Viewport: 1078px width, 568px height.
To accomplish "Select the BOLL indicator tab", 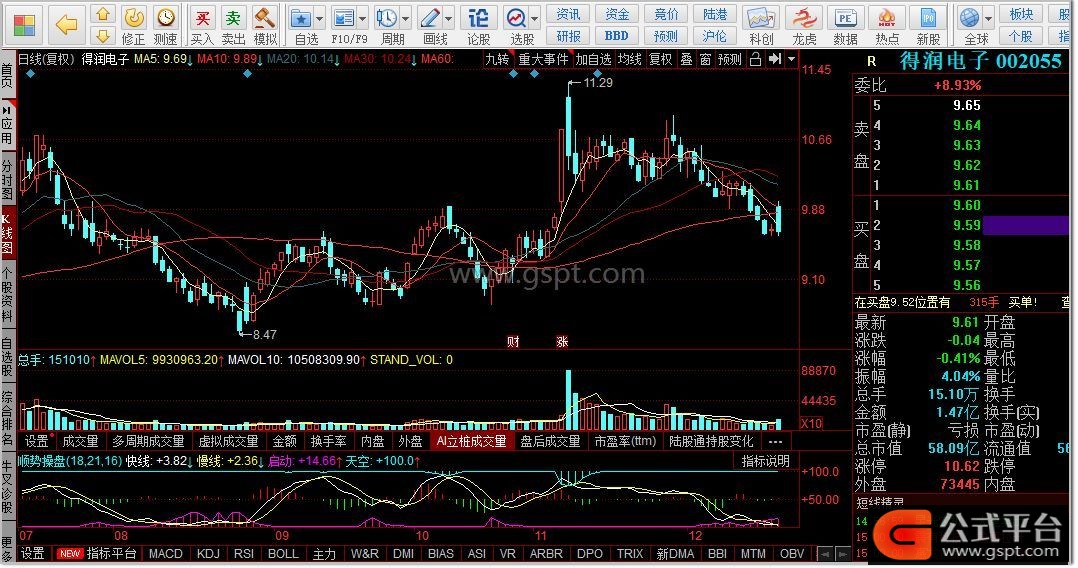I will point(283,554).
